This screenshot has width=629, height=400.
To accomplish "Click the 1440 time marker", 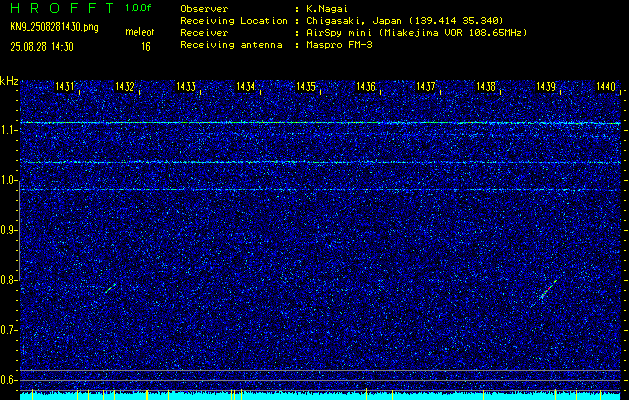I will (x=606, y=86).
